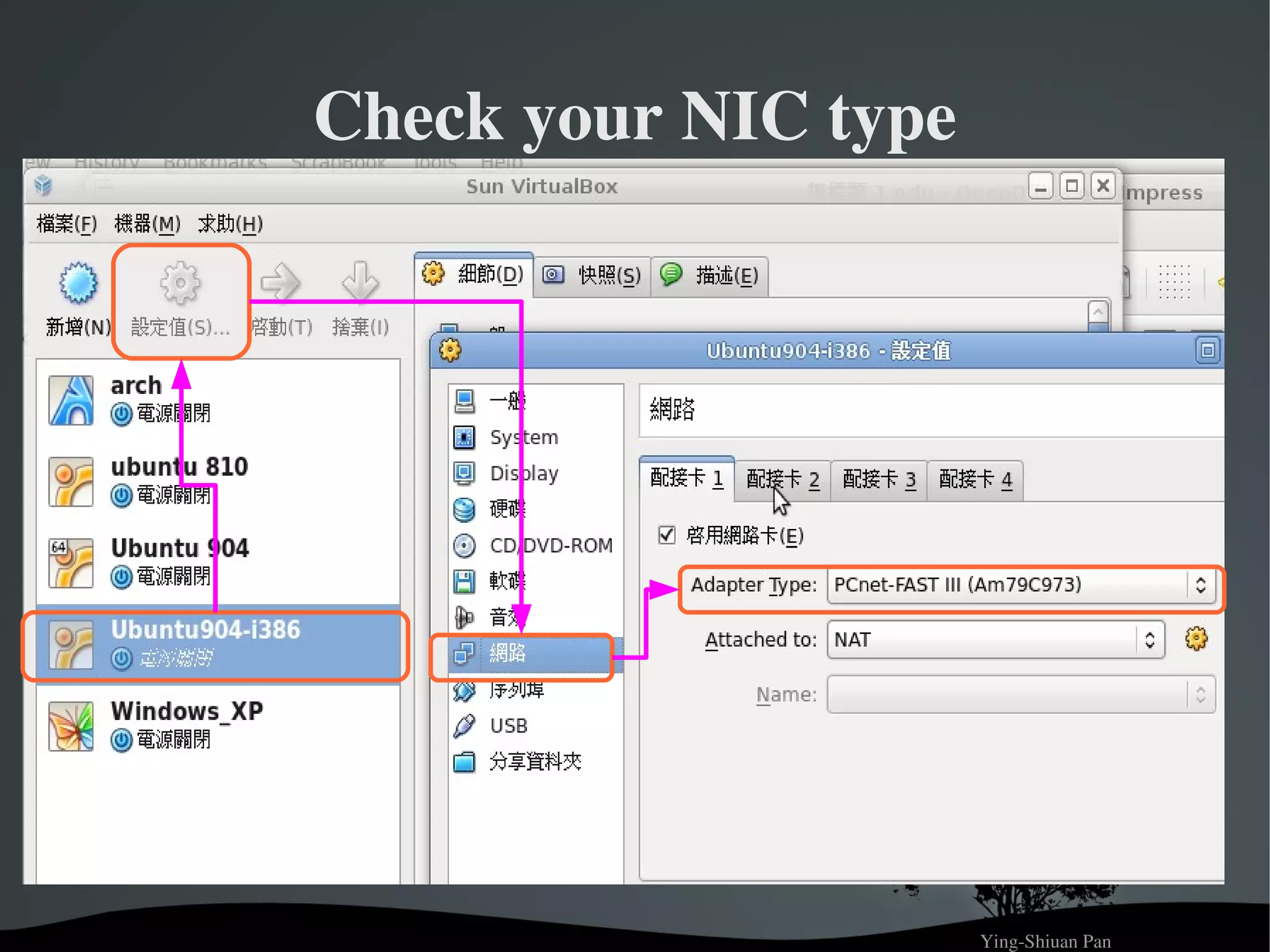Open the CD/DVD-ROM settings category

pos(536,545)
